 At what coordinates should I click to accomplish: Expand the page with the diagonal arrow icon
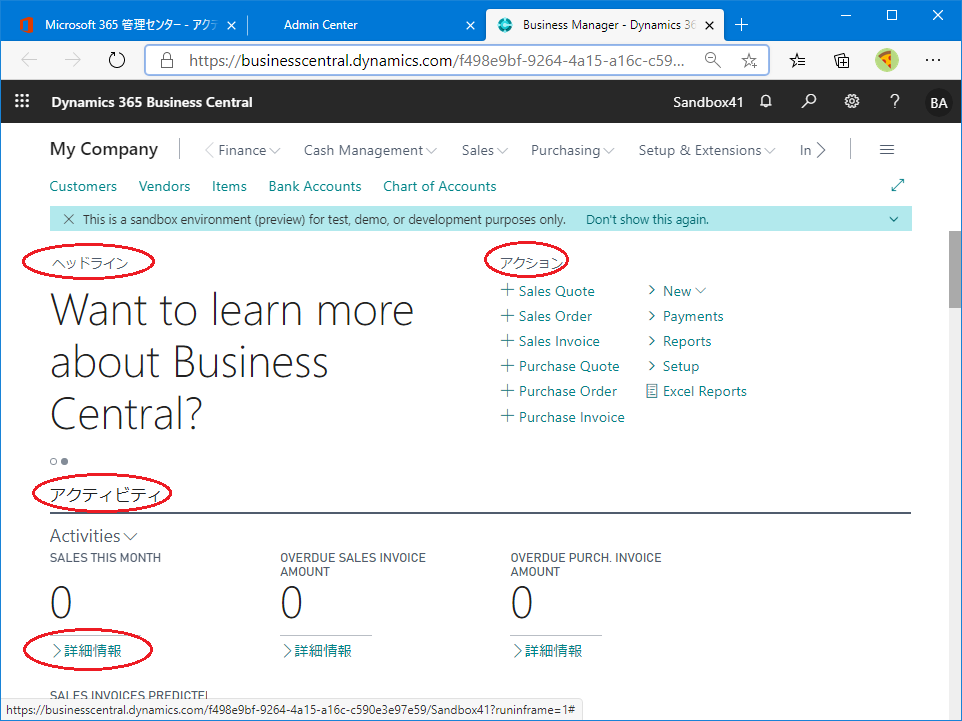(898, 185)
